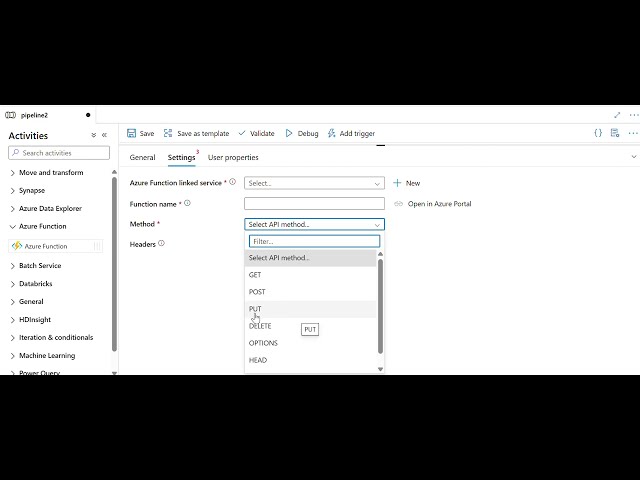
Task: Open the linked service Select dropdown
Action: pyautogui.click(x=314, y=183)
